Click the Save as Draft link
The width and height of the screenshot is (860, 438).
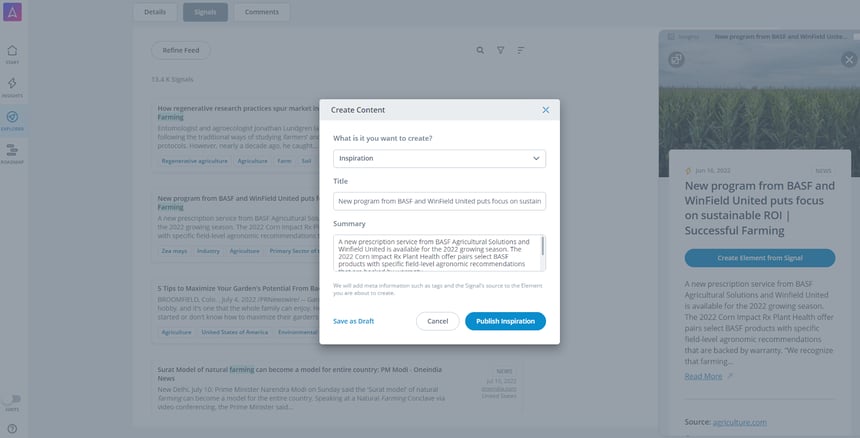tap(353, 321)
